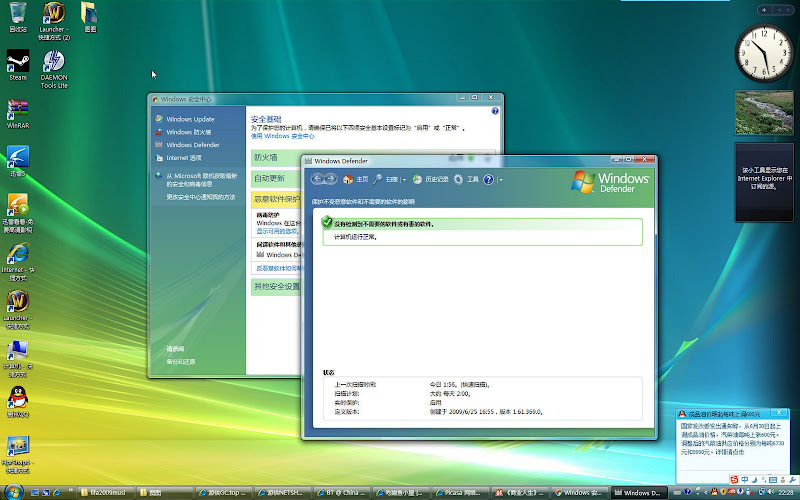The width and height of the screenshot is (800, 500).
Task: Open the 迅雷看看 desktop icon
Action: pos(18,213)
